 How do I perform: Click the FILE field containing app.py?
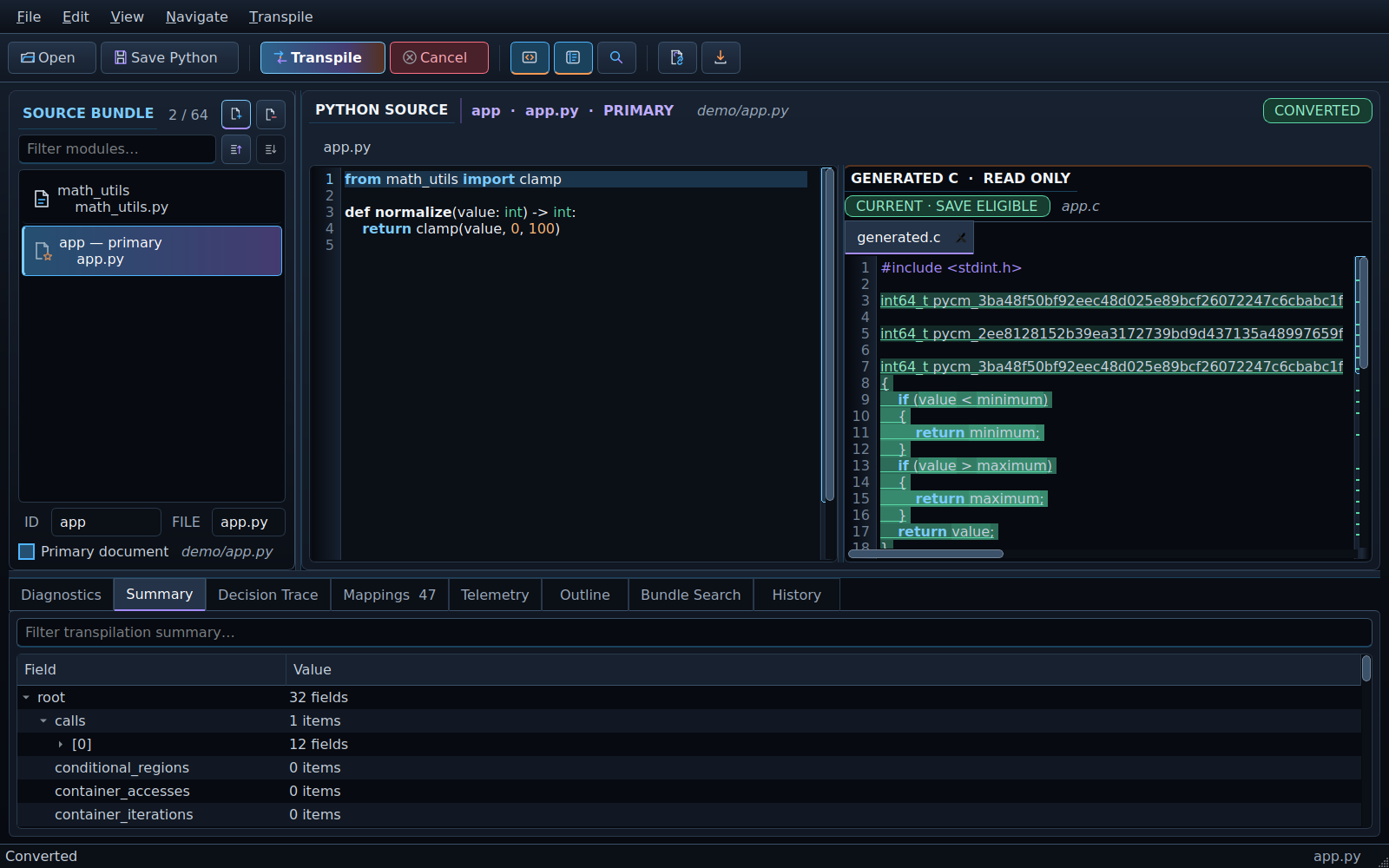248,522
